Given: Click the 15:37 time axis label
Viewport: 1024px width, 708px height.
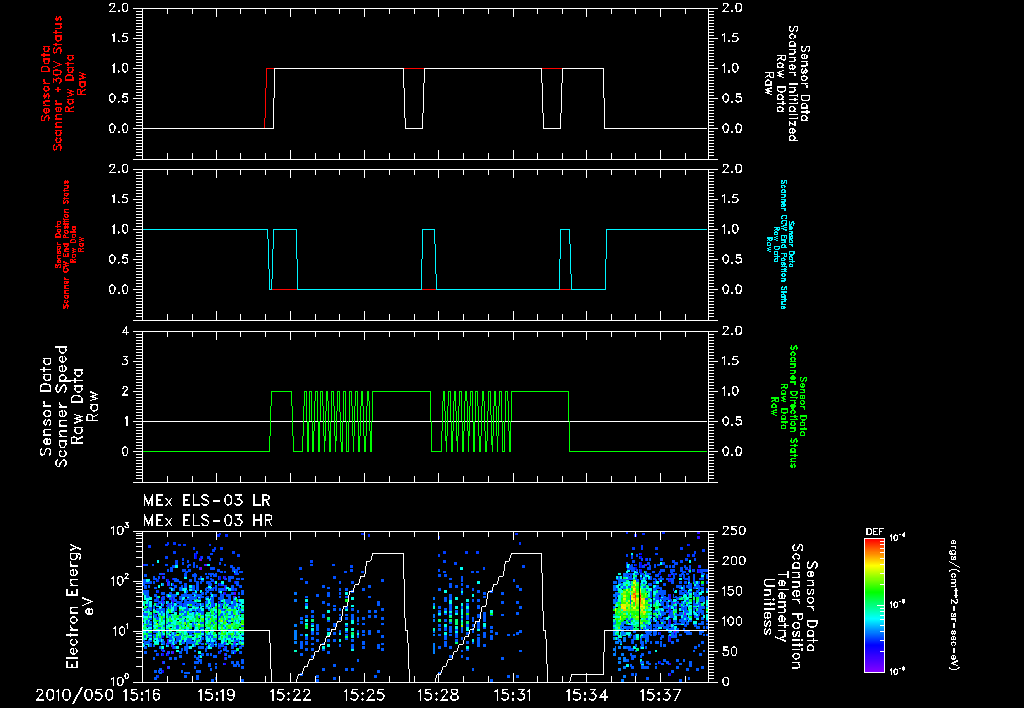Looking at the screenshot, I should 660,695.
